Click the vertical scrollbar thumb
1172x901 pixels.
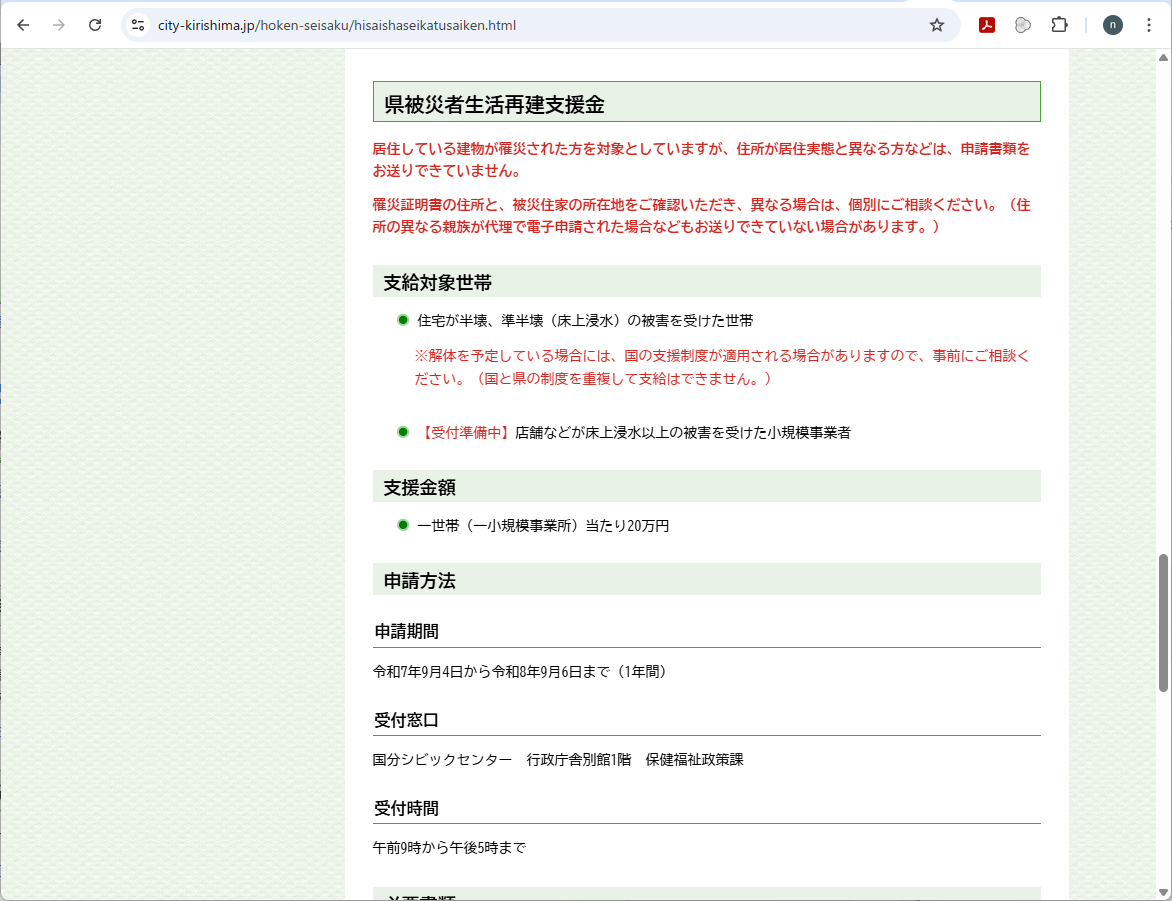point(1163,620)
